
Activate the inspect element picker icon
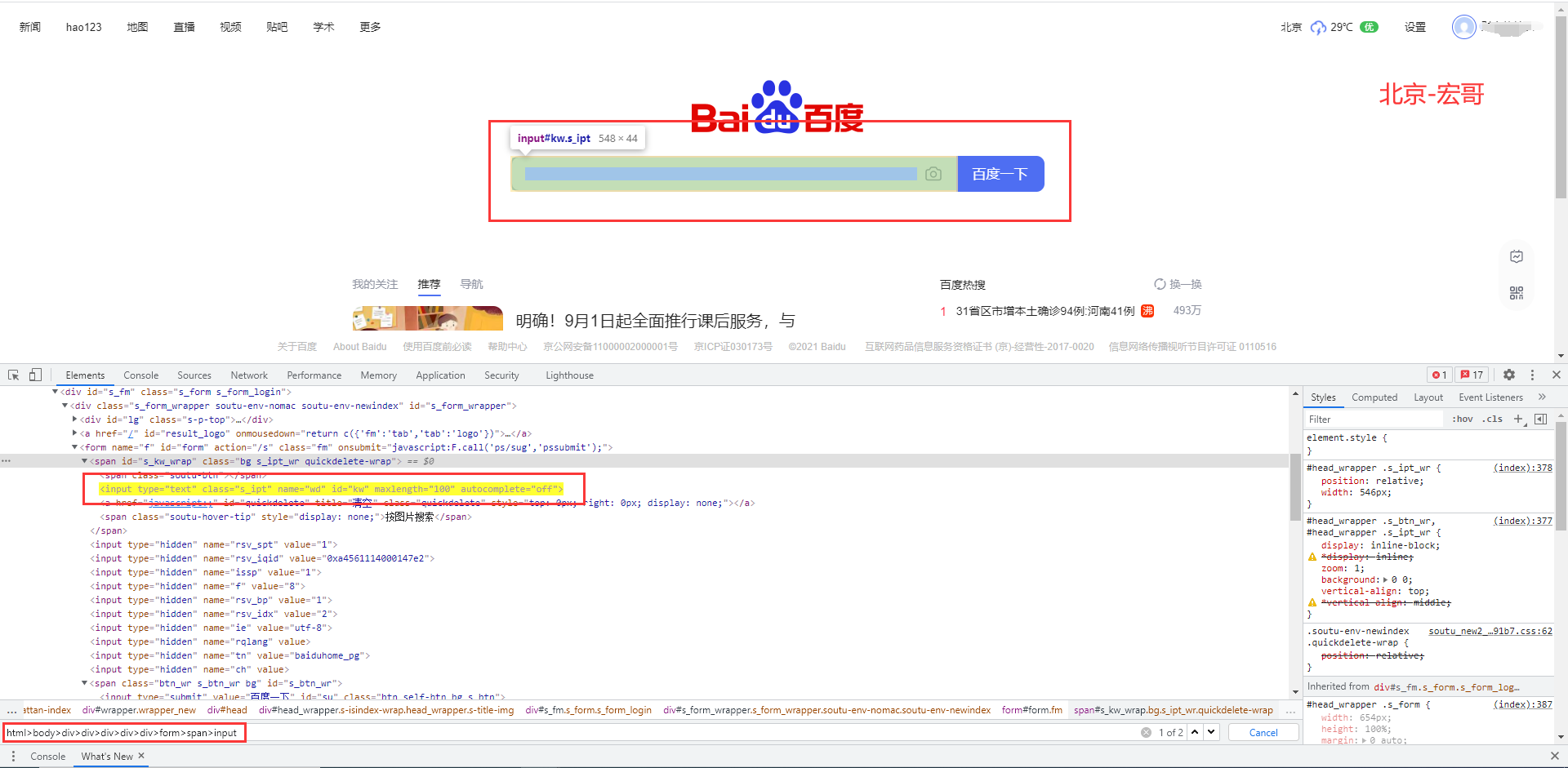(13, 375)
